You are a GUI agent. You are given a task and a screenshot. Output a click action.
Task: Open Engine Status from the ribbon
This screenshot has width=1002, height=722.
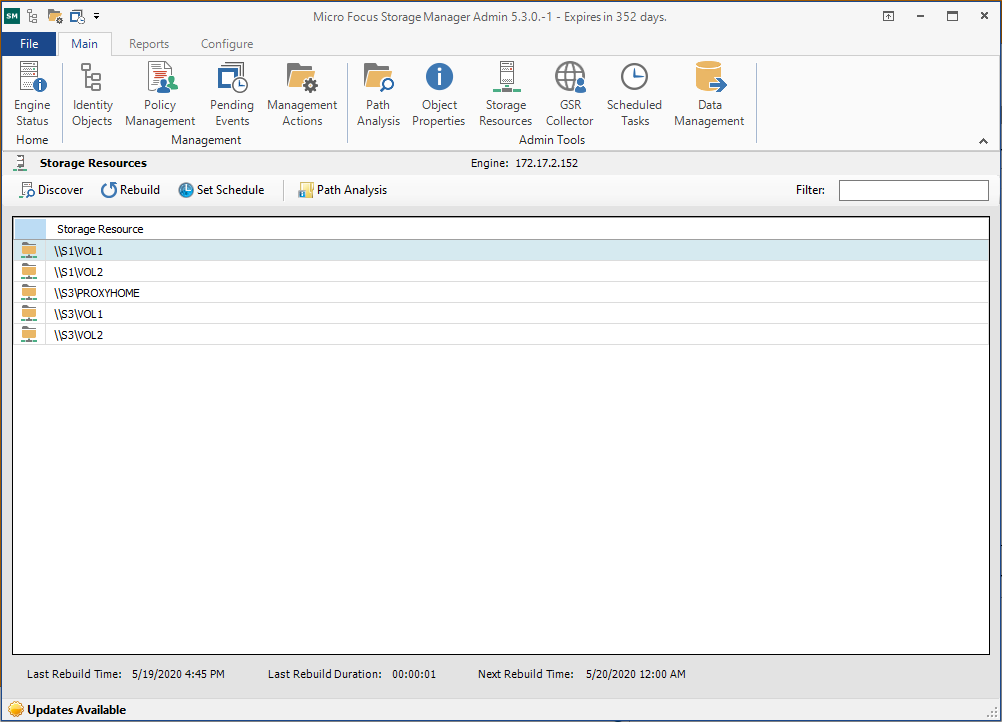32,94
